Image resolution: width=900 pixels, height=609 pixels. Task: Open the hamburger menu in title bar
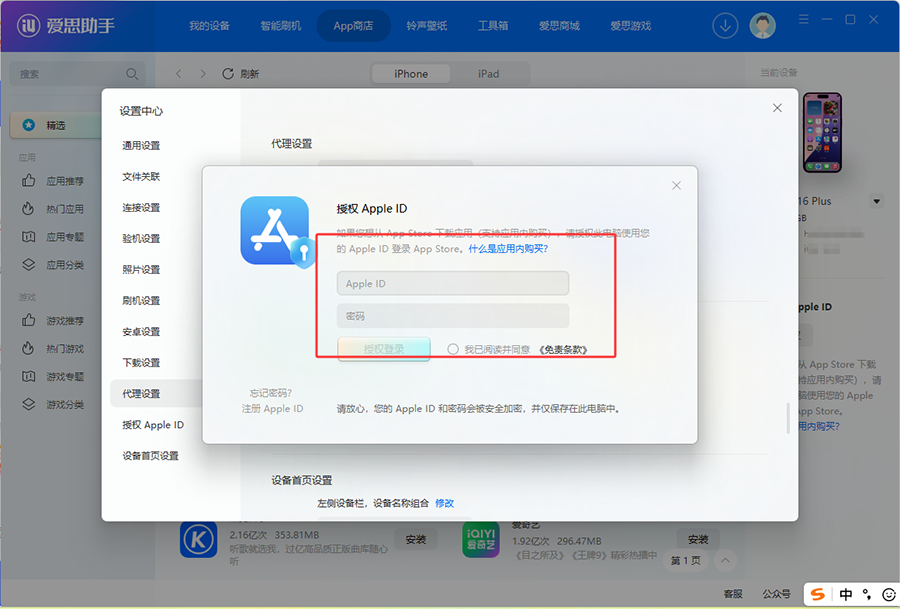click(x=804, y=20)
